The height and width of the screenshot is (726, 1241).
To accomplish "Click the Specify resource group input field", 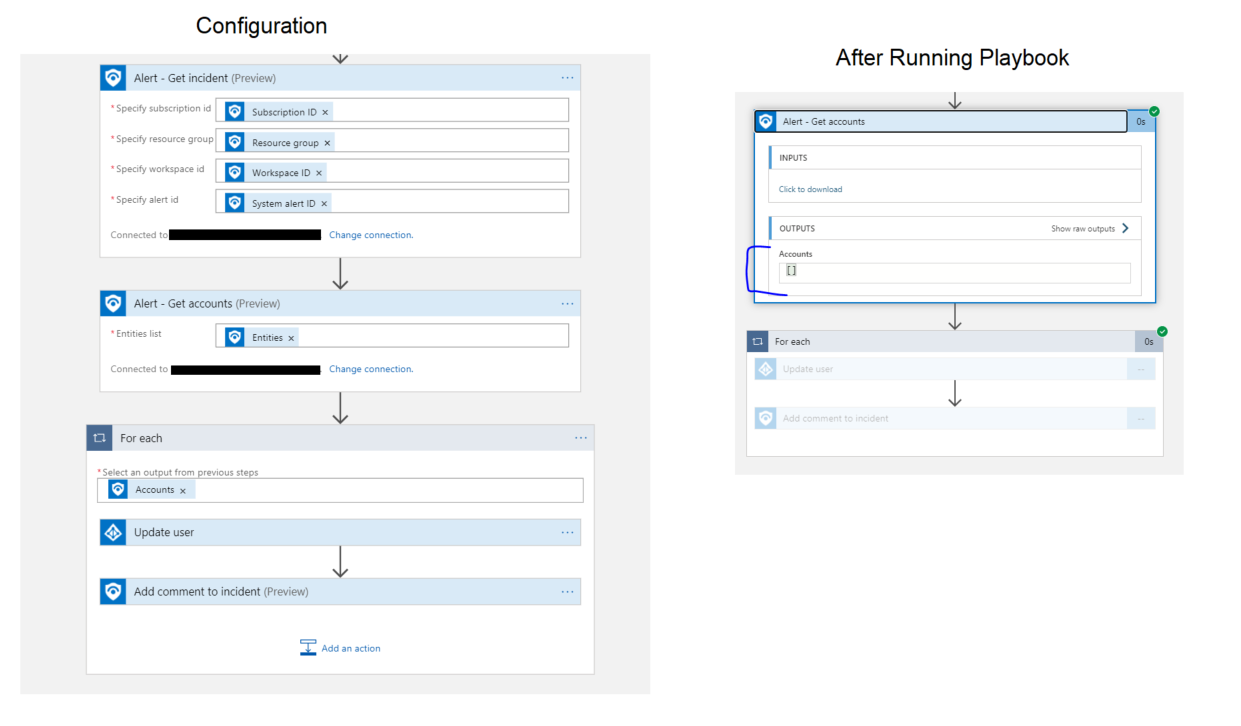I will click(x=450, y=141).
